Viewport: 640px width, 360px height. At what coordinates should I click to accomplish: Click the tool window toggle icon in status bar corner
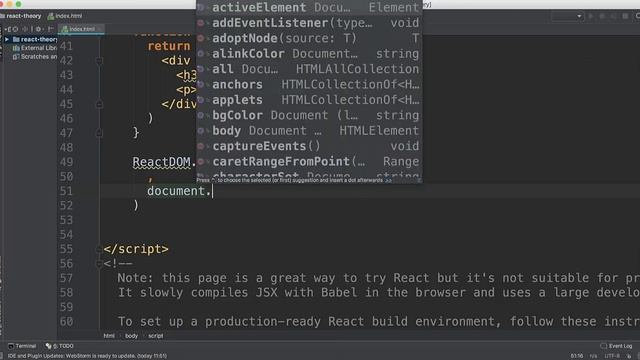tap(2, 356)
